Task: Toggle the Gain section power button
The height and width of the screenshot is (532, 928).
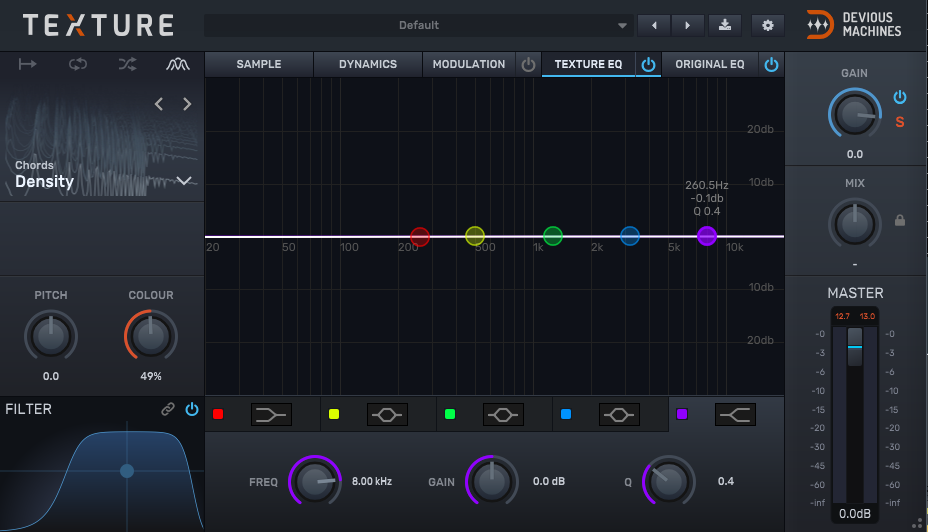Action: click(x=900, y=97)
